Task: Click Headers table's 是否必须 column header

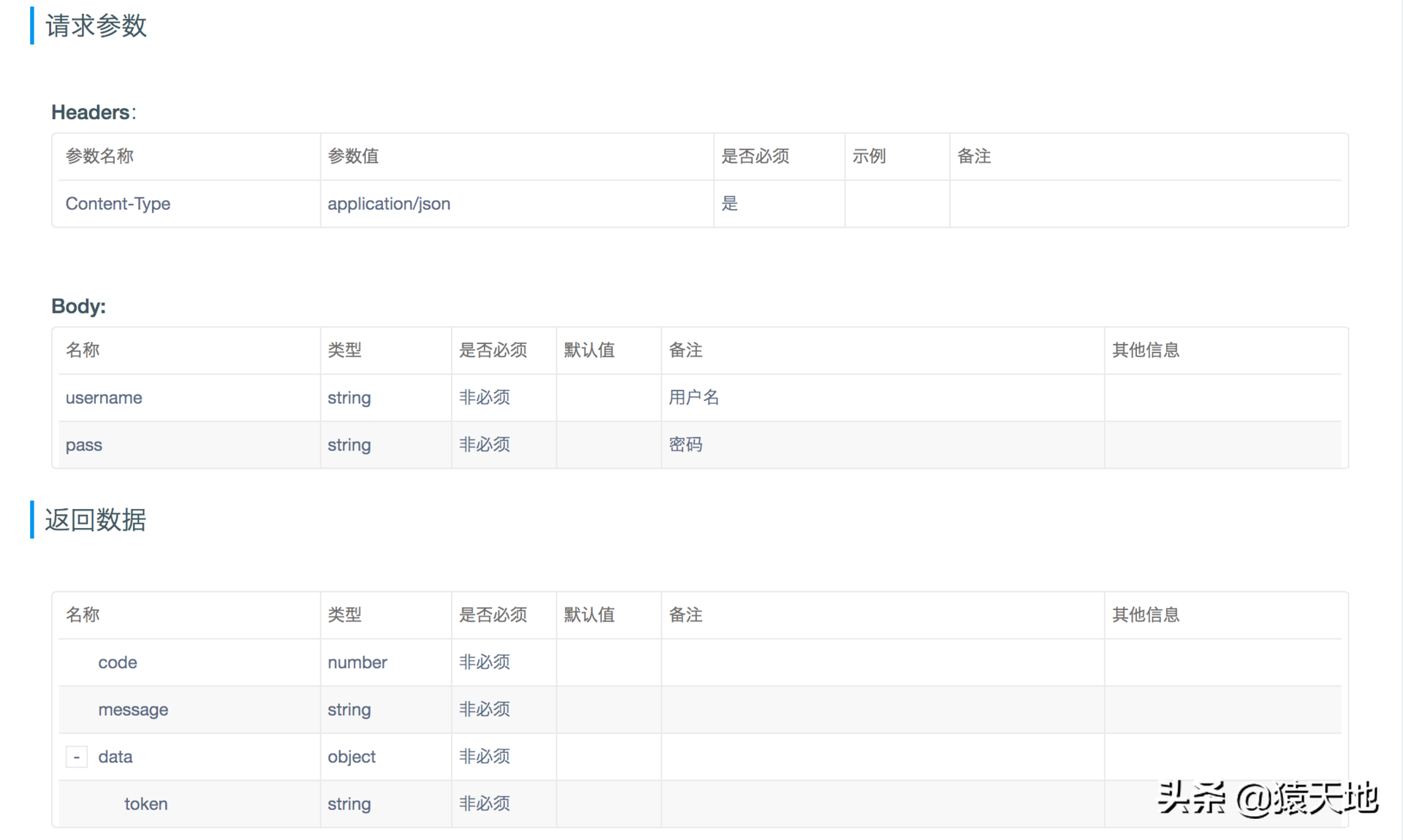Action: pyautogui.click(x=755, y=156)
